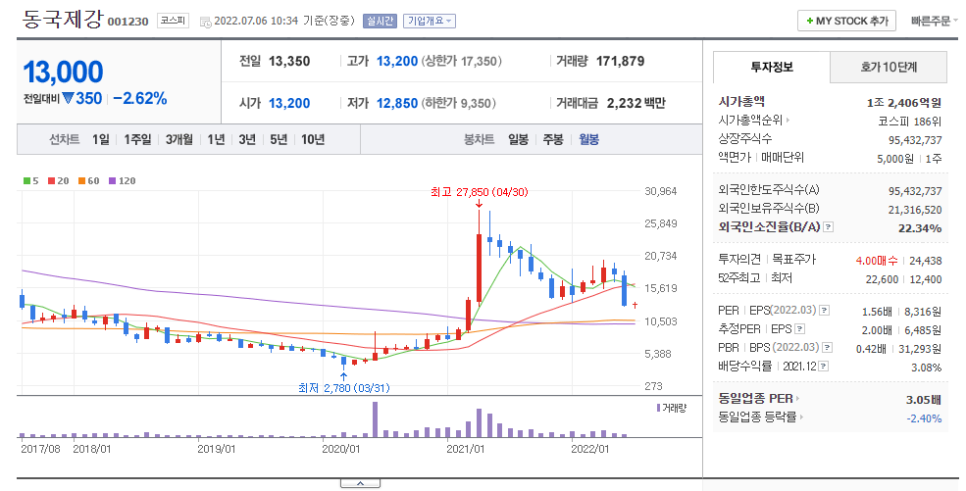Select the 3개월 line chart period
966x491 pixels.
point(179,140)
